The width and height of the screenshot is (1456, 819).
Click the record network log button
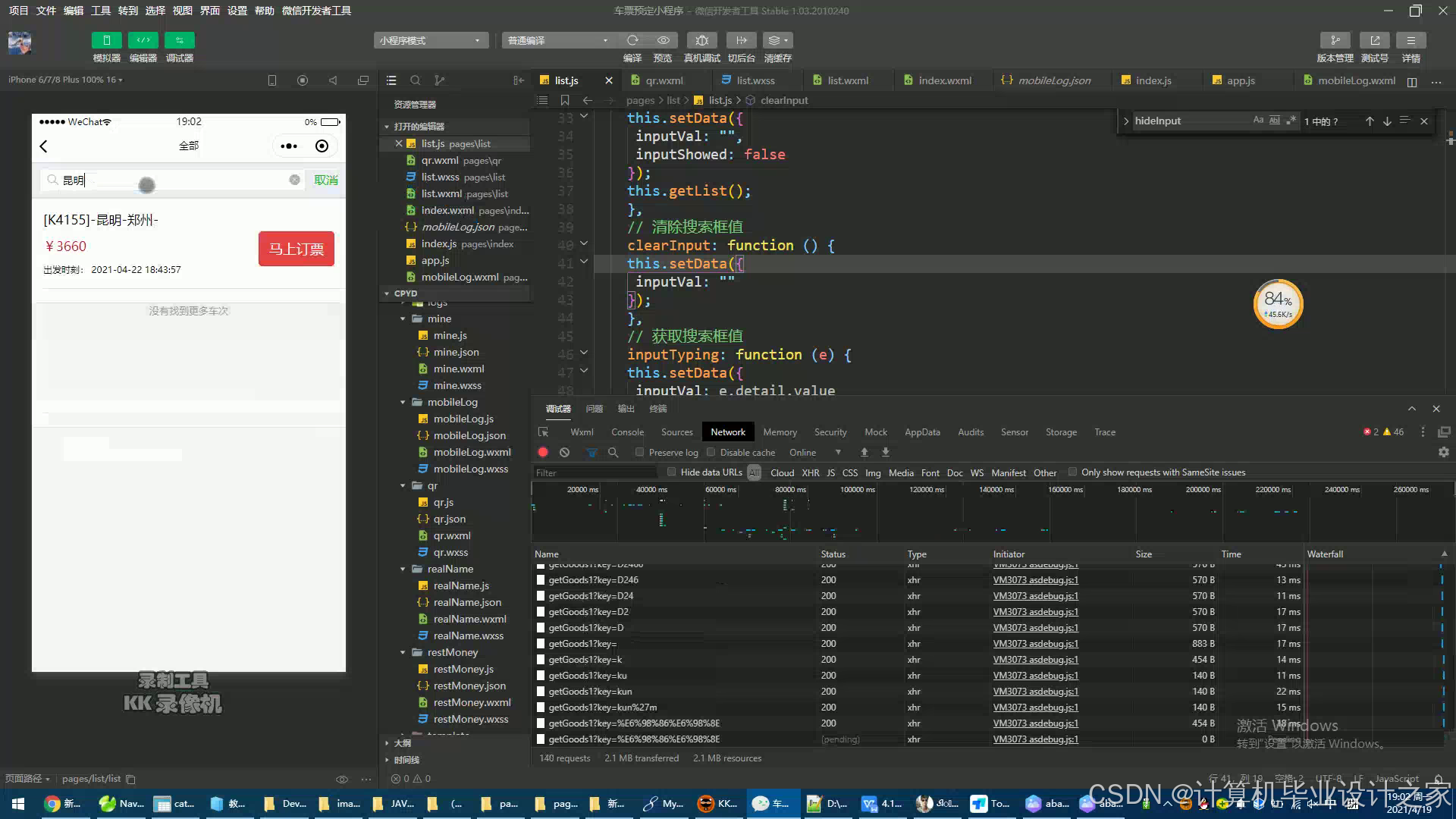coord(543,453)
